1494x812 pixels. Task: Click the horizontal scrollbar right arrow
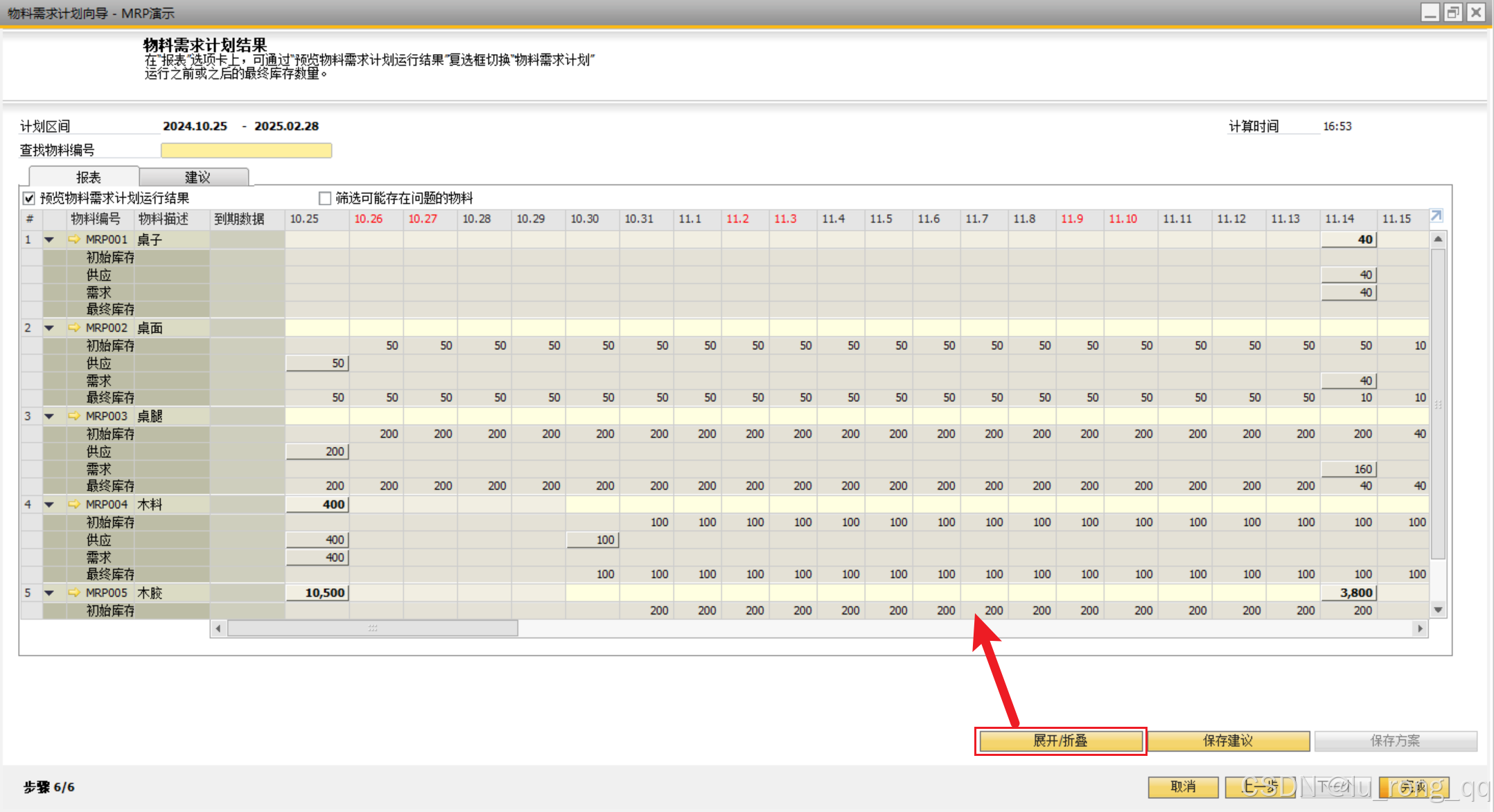[x=1420, y=628]
